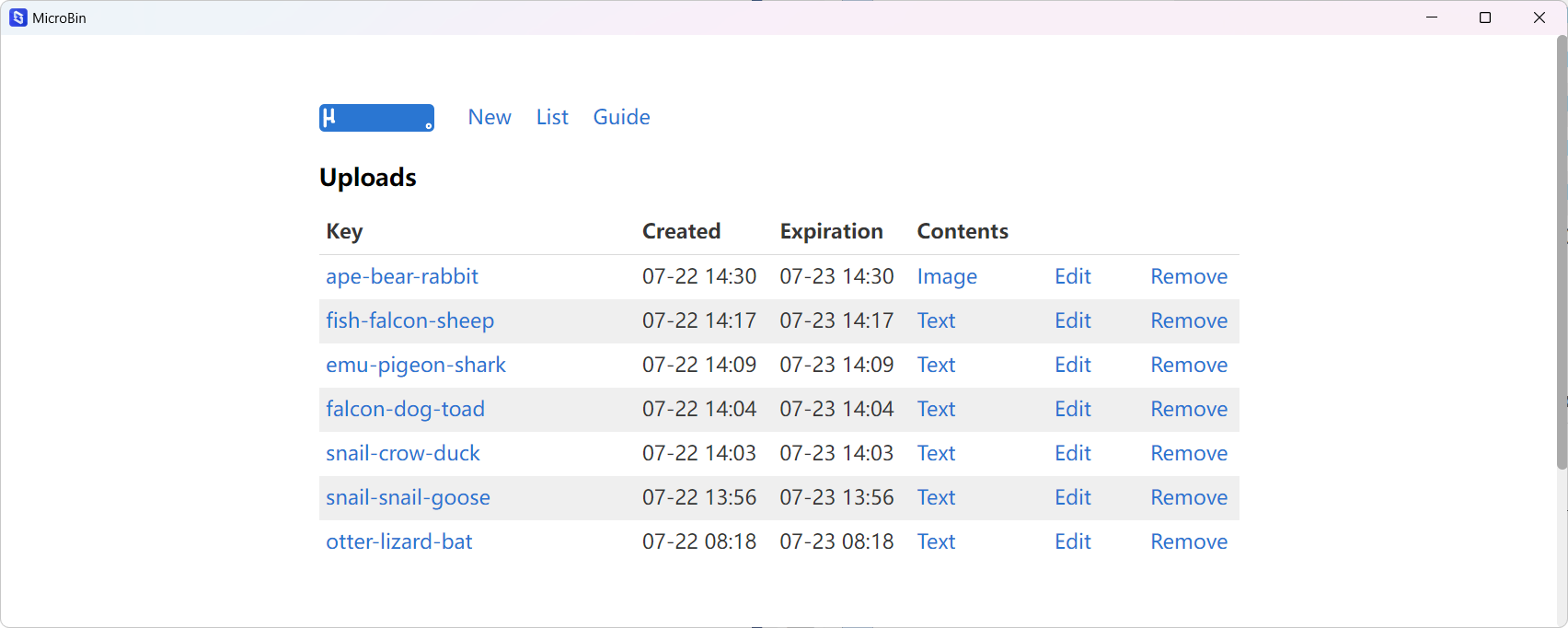Open the New upload page

pyautogui.click(x=490, y=117)
